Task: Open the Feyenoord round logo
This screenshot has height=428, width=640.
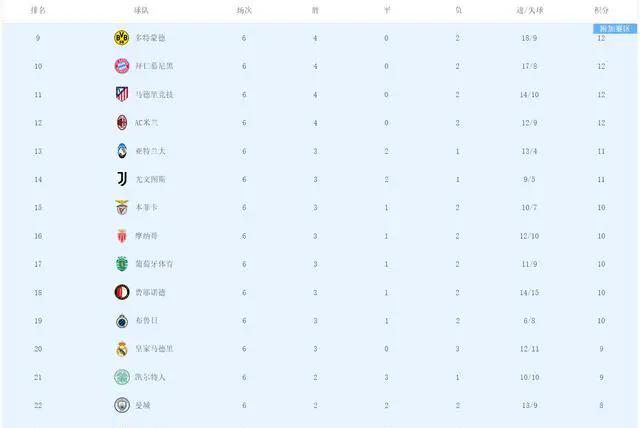Action: tap(122, 292)
